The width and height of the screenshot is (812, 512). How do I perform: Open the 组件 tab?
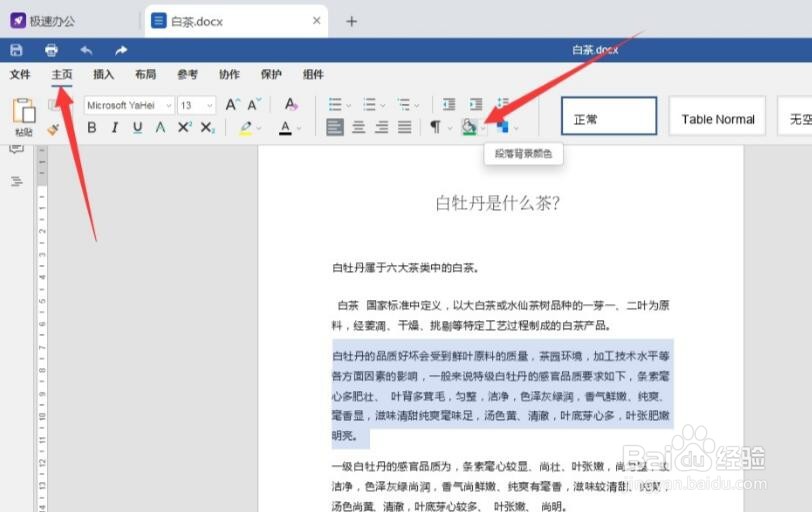[313, 75]
